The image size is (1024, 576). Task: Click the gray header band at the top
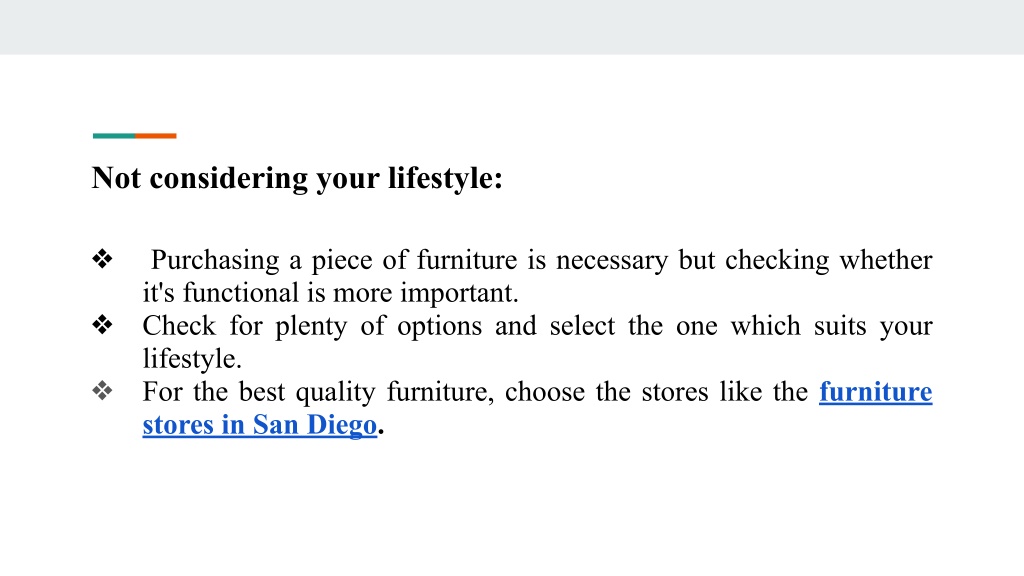tap(512, 27)
